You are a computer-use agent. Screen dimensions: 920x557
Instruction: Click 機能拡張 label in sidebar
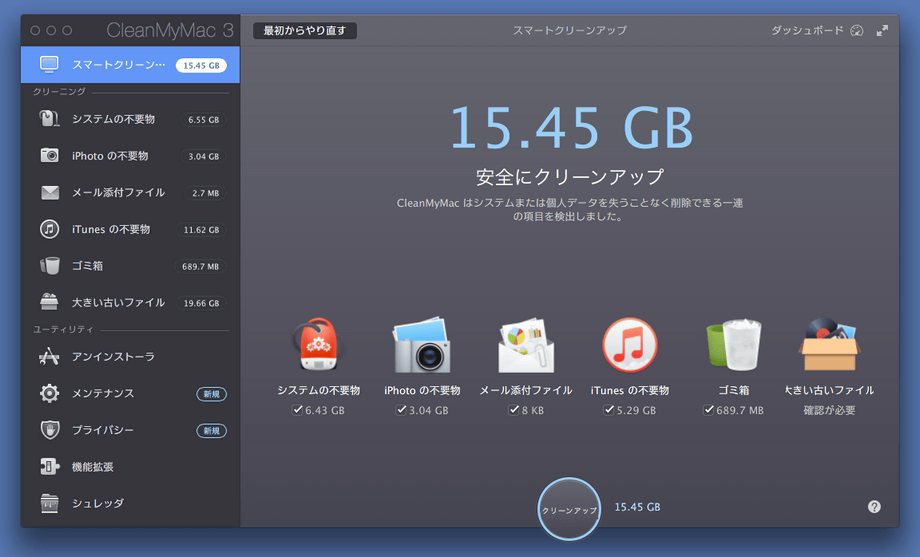click(x=93, y=467)
